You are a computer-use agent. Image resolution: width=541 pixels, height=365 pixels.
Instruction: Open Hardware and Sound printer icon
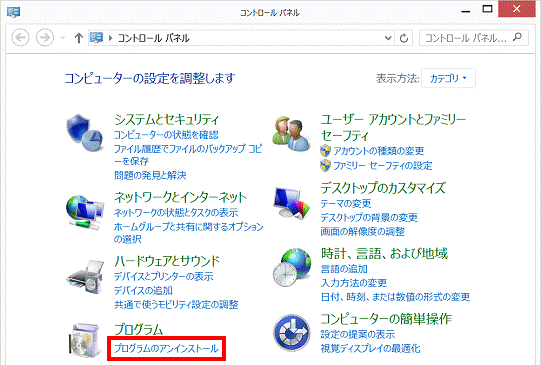coord(85,277)
